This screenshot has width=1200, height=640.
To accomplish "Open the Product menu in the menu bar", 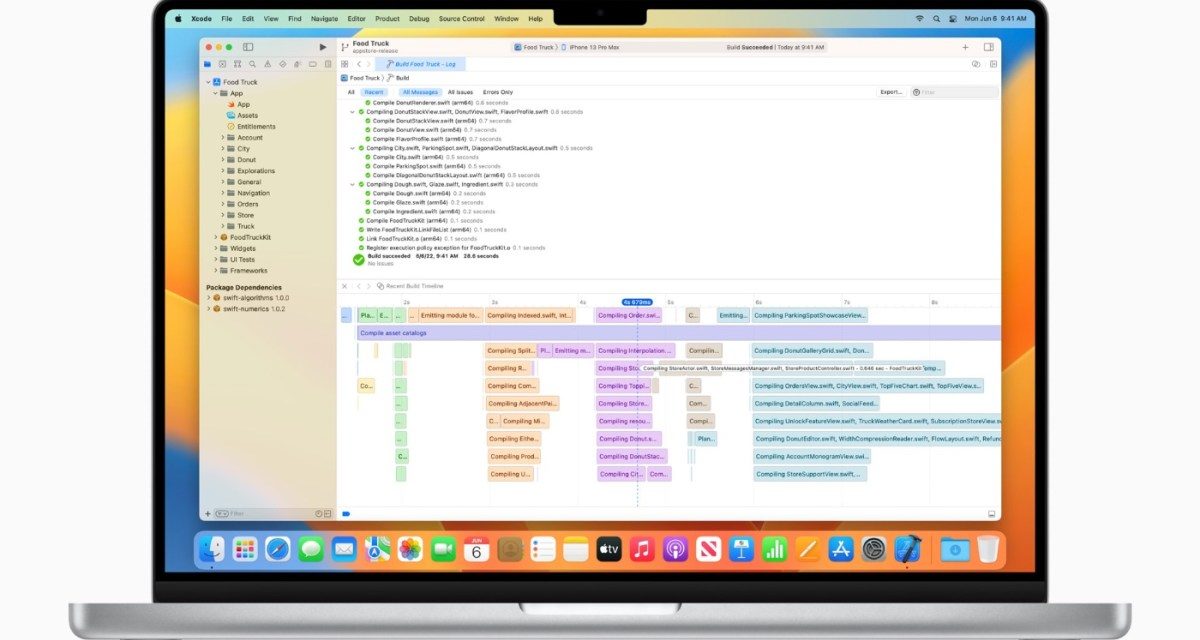I will click(387, 18).
